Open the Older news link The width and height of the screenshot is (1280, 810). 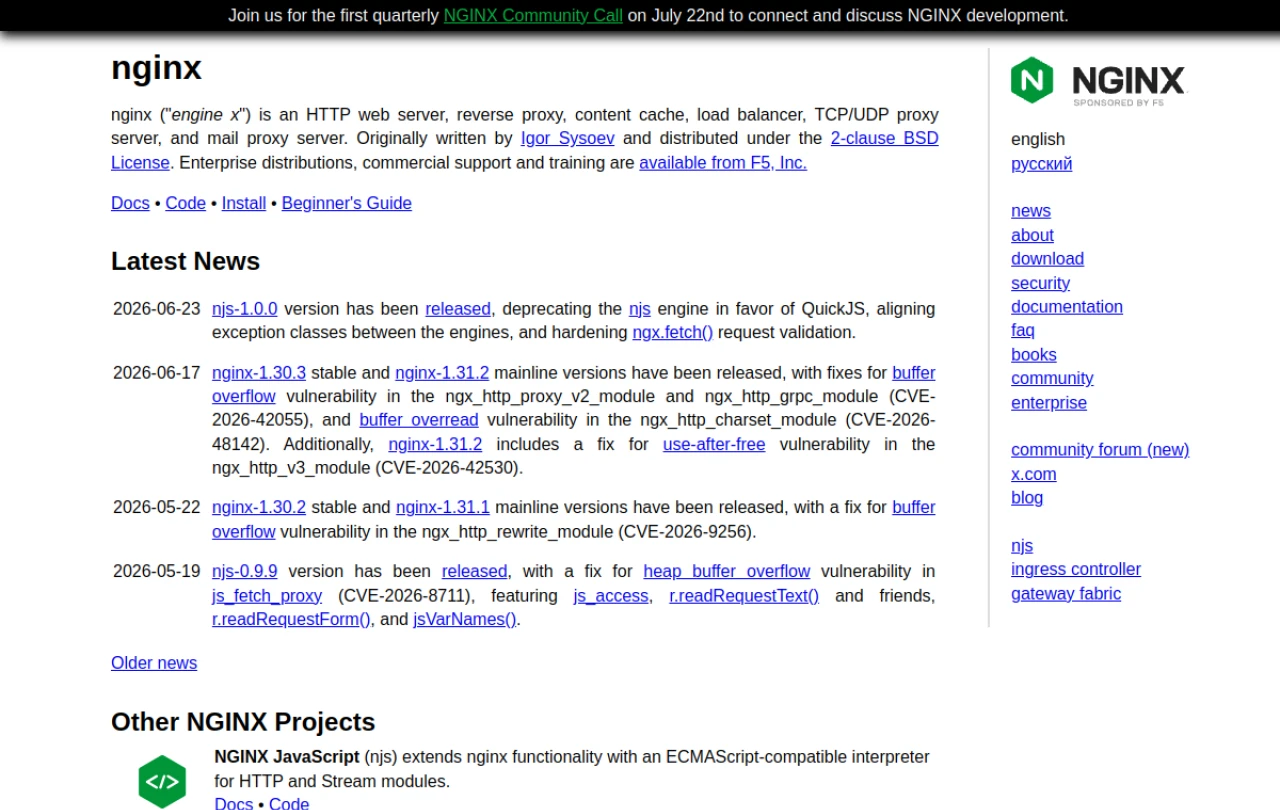[154, 663]
